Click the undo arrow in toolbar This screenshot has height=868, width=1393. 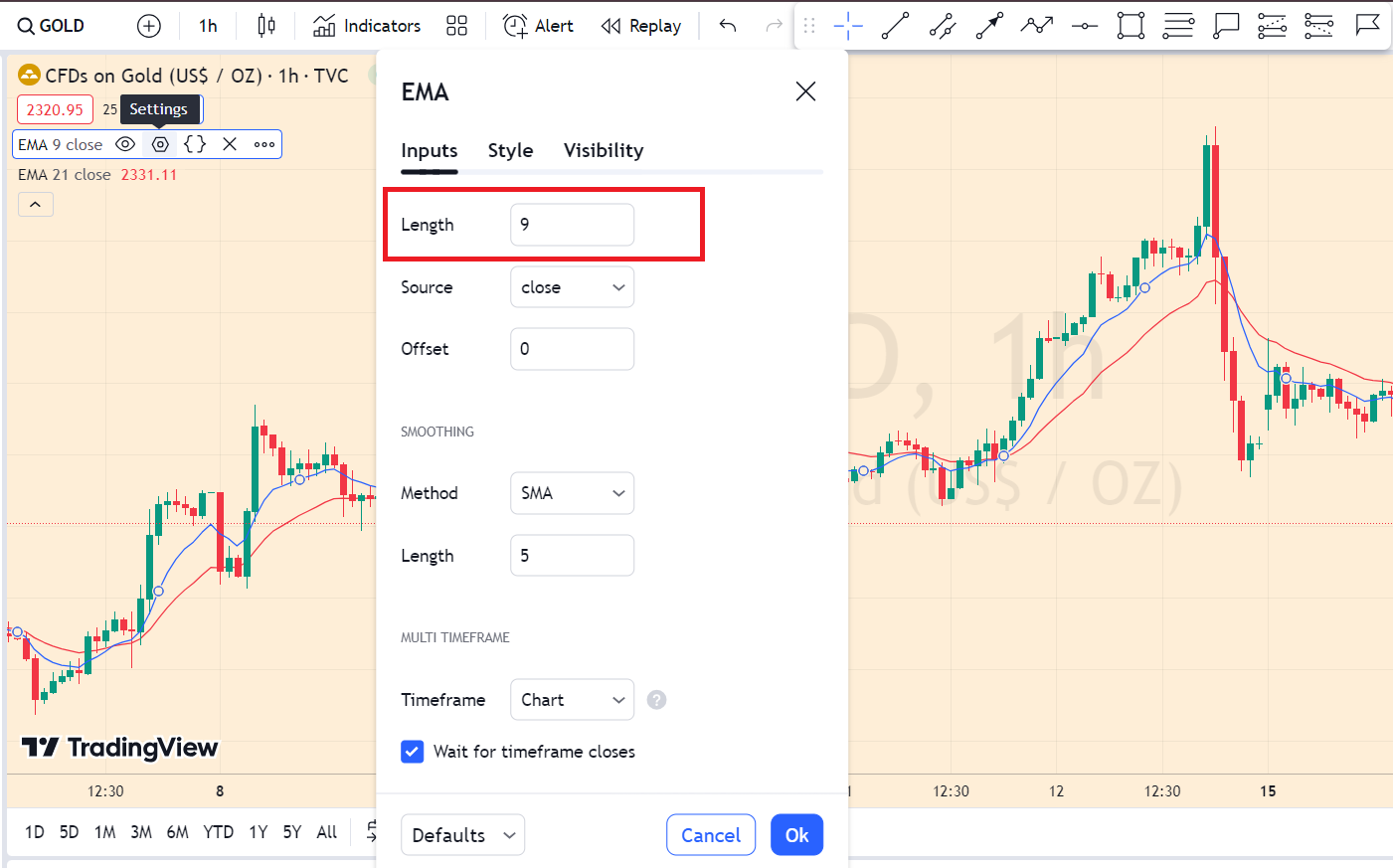728,26
